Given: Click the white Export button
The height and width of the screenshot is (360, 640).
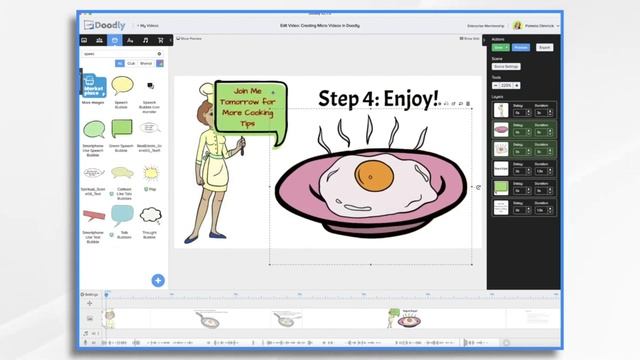Looking at the screenshot, I should point(544,47).
